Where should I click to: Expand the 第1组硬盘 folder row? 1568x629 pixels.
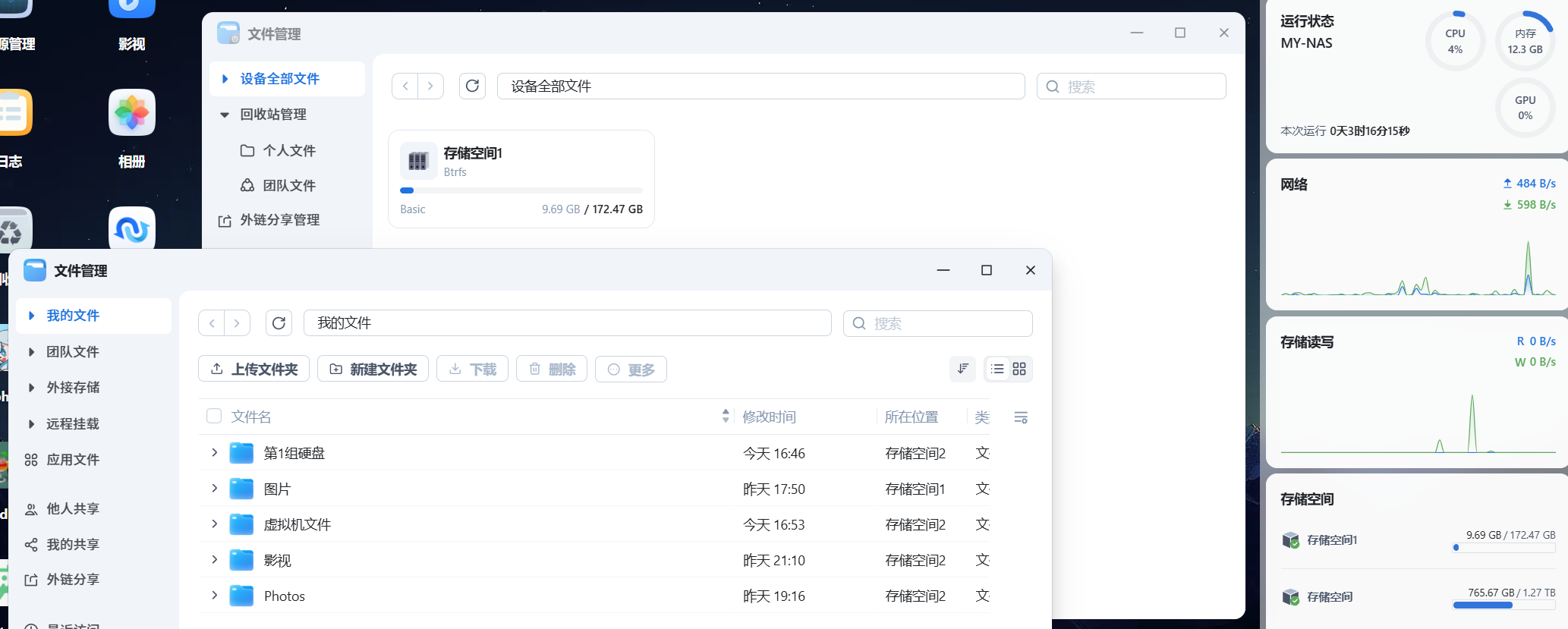click(x=214, y=453)
